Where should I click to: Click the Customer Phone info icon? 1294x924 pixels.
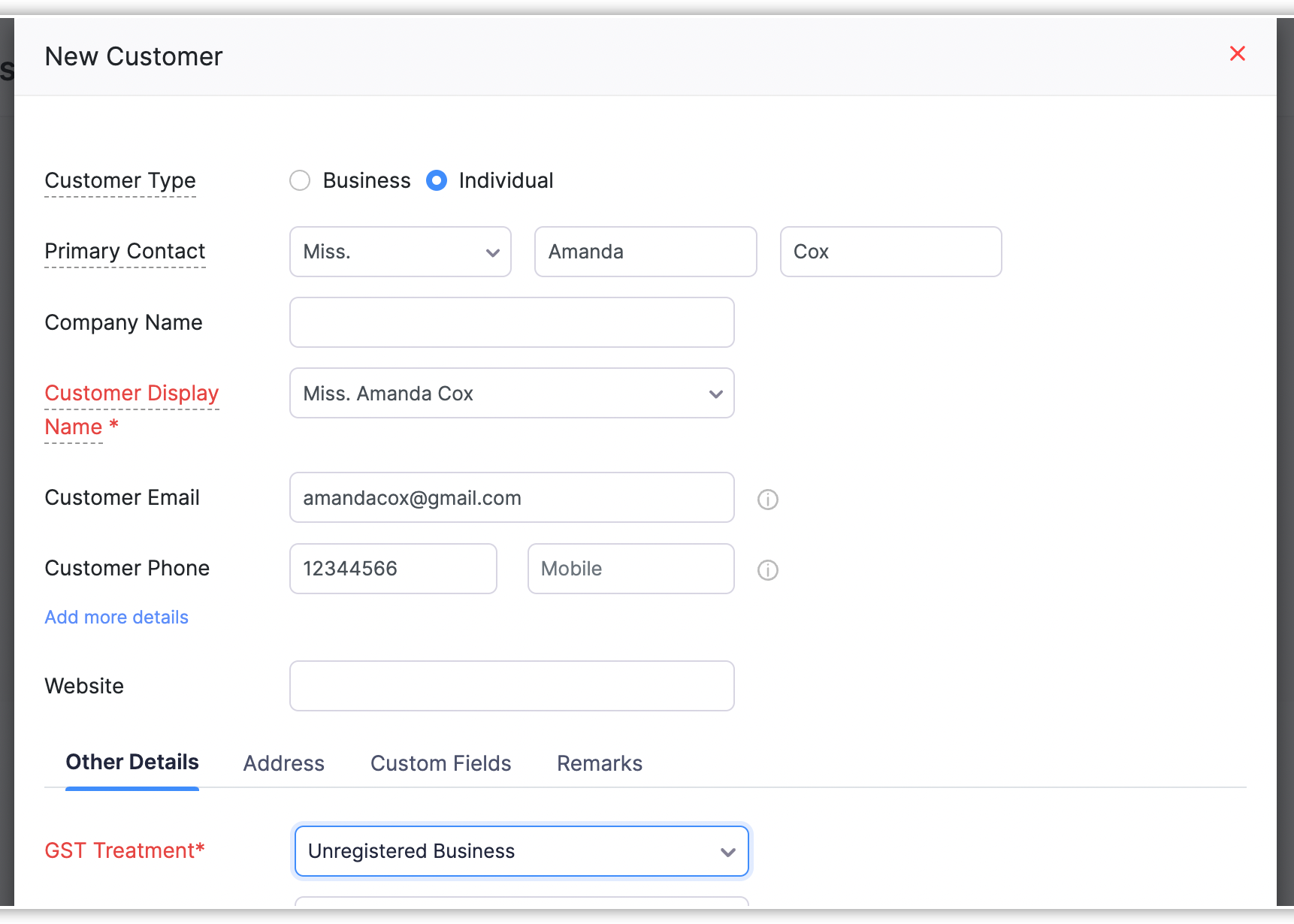767,569
